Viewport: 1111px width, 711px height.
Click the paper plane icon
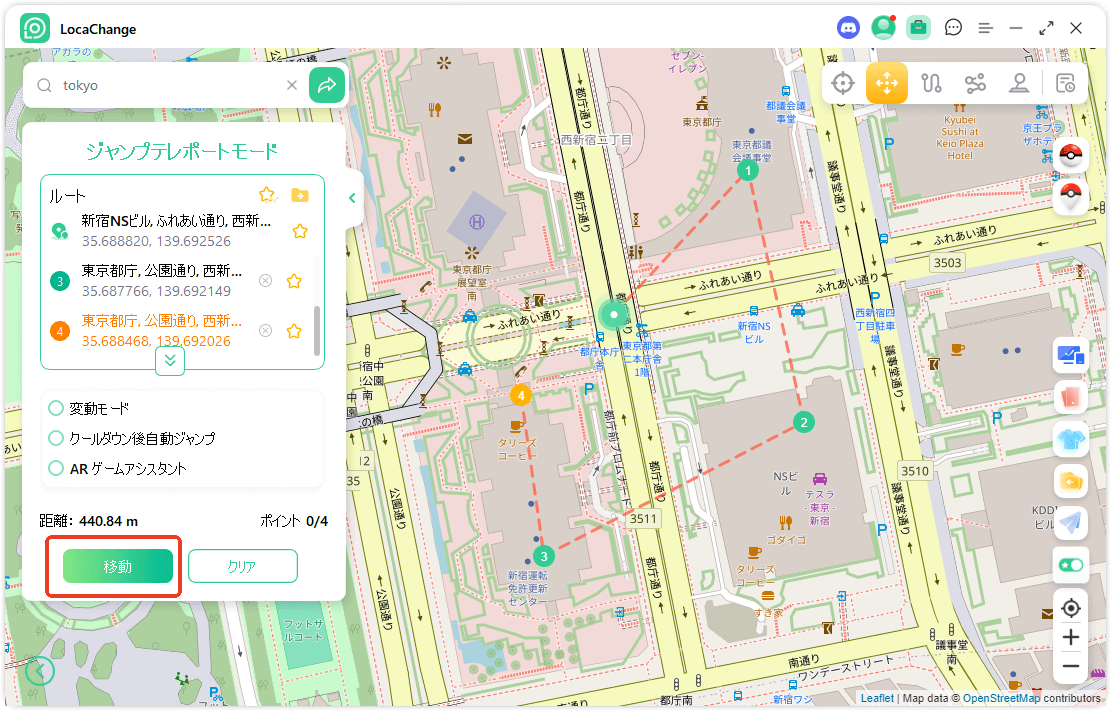pos(1071,523)
